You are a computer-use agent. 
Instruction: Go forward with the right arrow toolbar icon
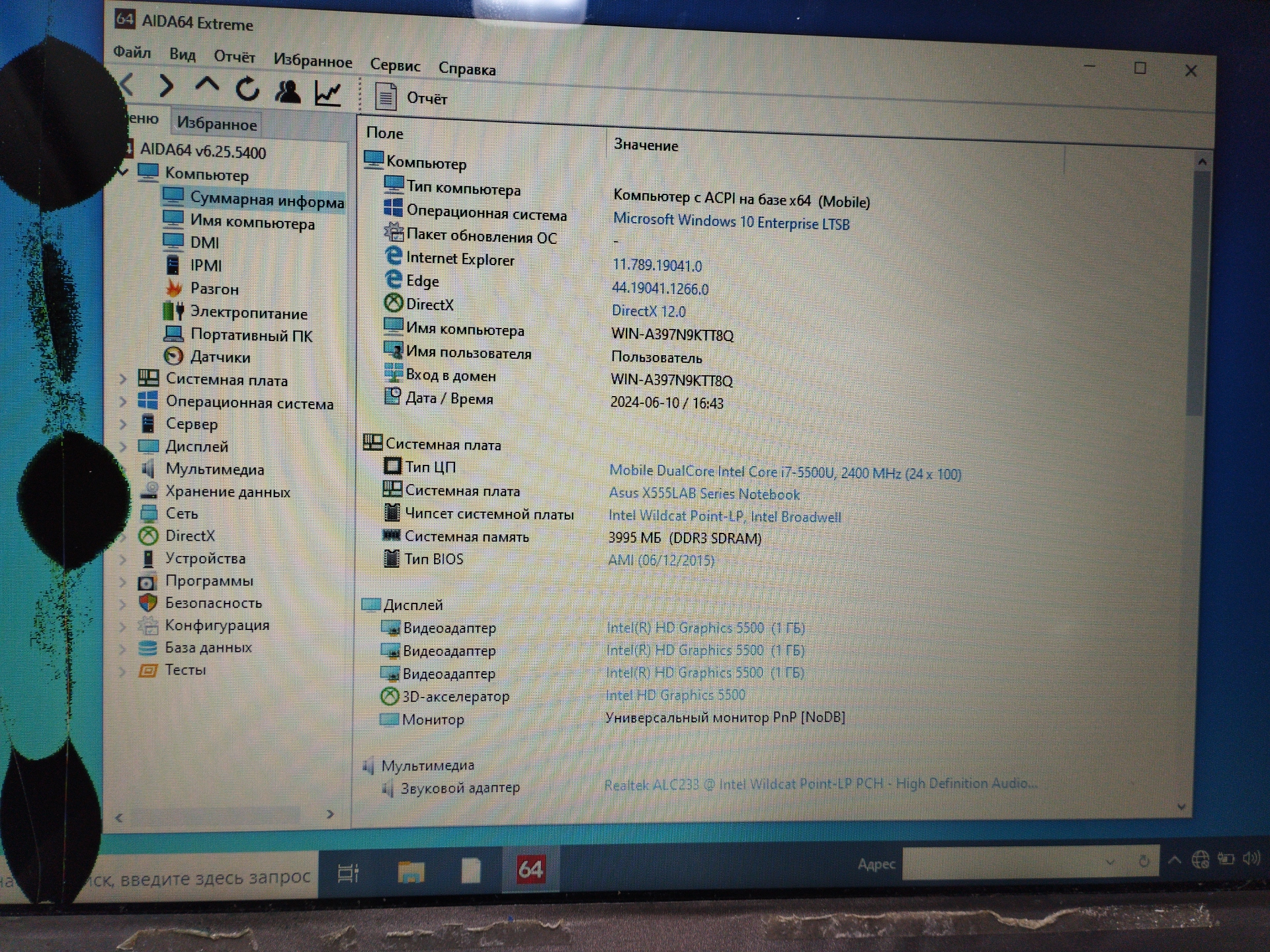click(166, 86)
